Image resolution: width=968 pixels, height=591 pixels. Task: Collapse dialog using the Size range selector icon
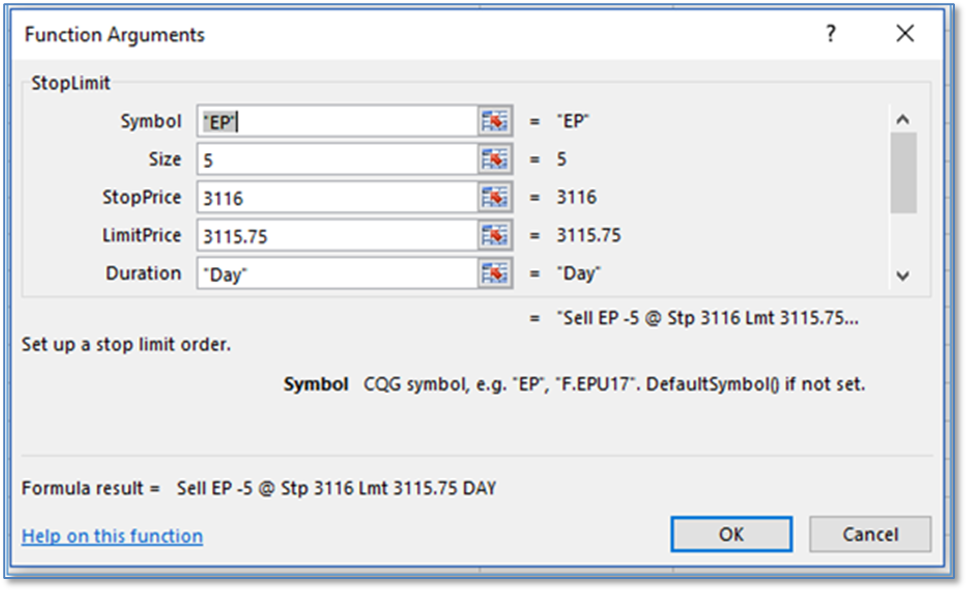click(x=495, y=159)
